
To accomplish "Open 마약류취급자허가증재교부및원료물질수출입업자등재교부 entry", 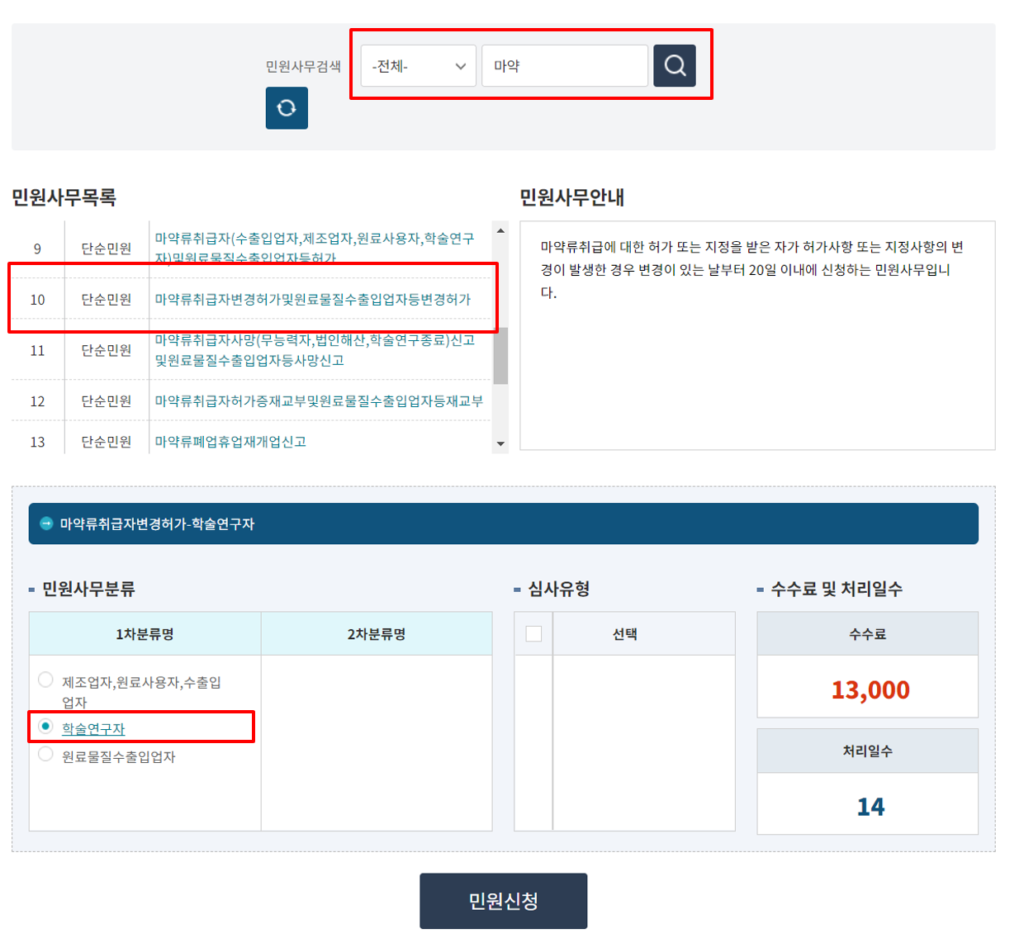I will click(318, 401).
